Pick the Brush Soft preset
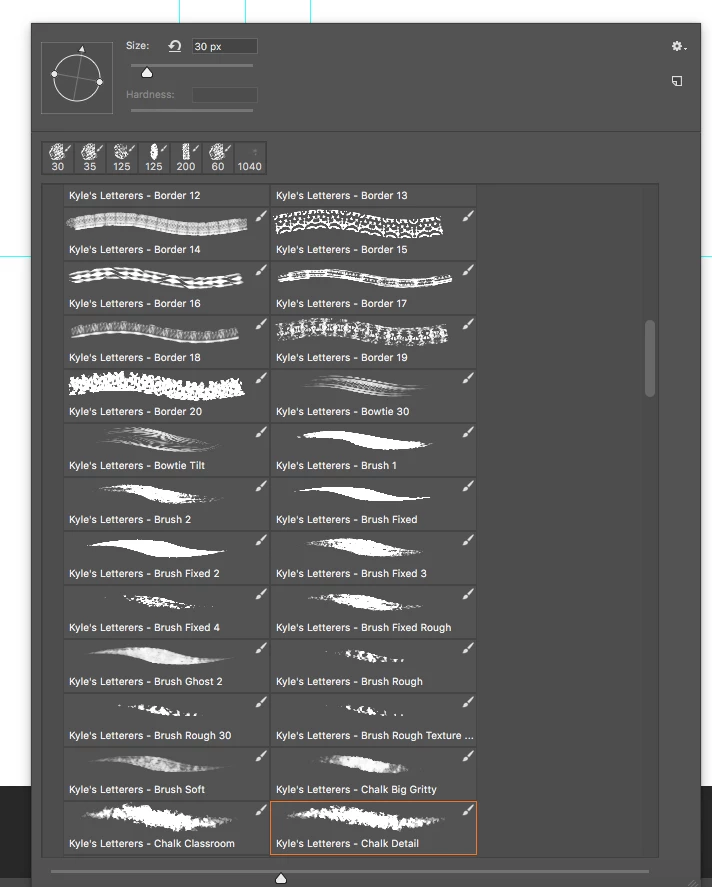The width and height of the screenshot is (712, 887). 166,774
